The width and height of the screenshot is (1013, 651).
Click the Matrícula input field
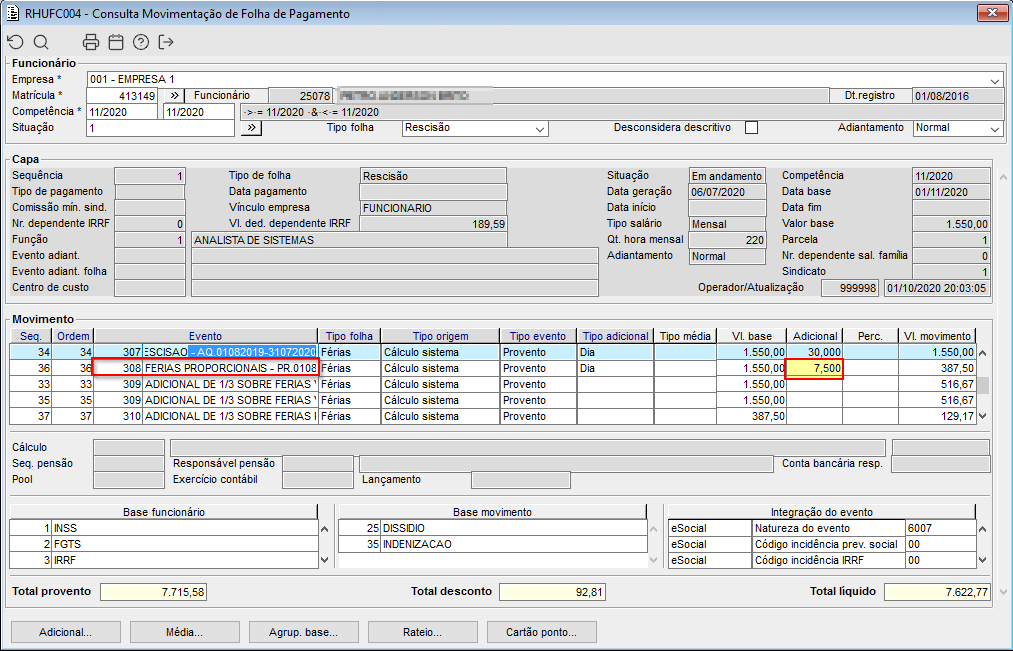[x=122, y=96]
